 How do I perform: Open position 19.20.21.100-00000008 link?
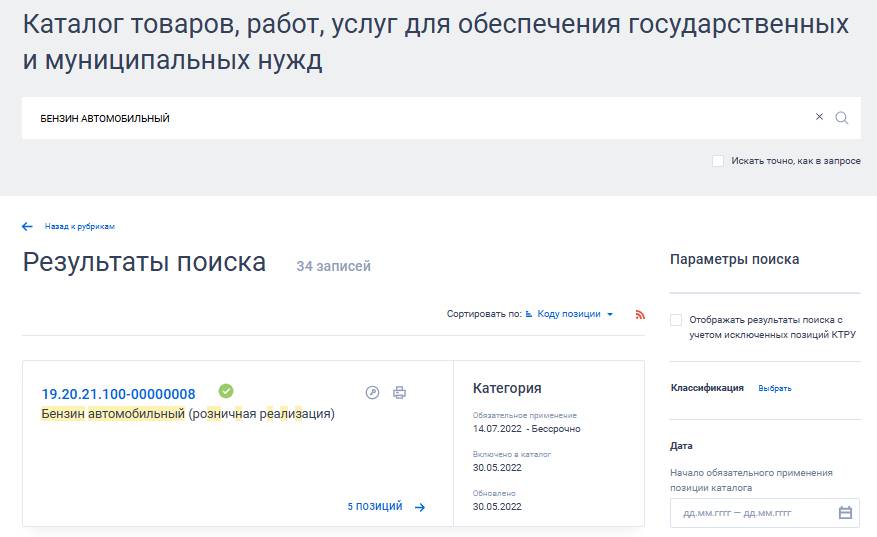[119, 394]
